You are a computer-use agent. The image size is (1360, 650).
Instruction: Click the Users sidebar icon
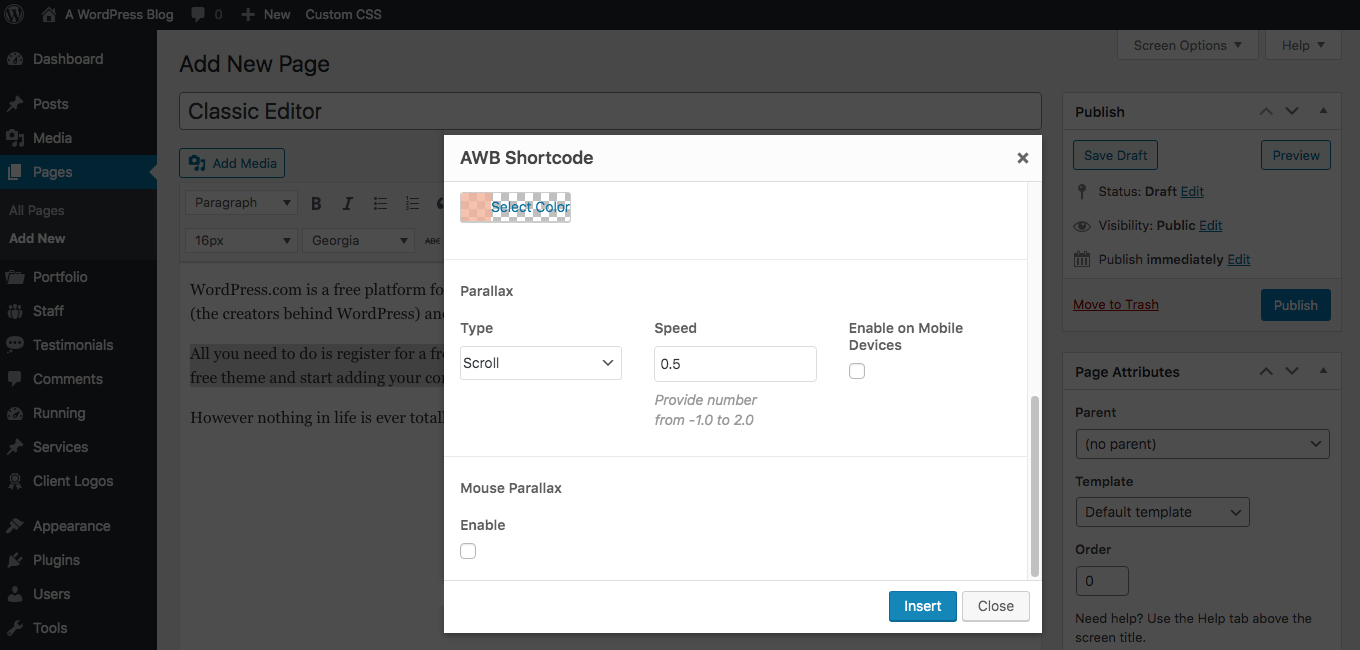tap(15, 594)
